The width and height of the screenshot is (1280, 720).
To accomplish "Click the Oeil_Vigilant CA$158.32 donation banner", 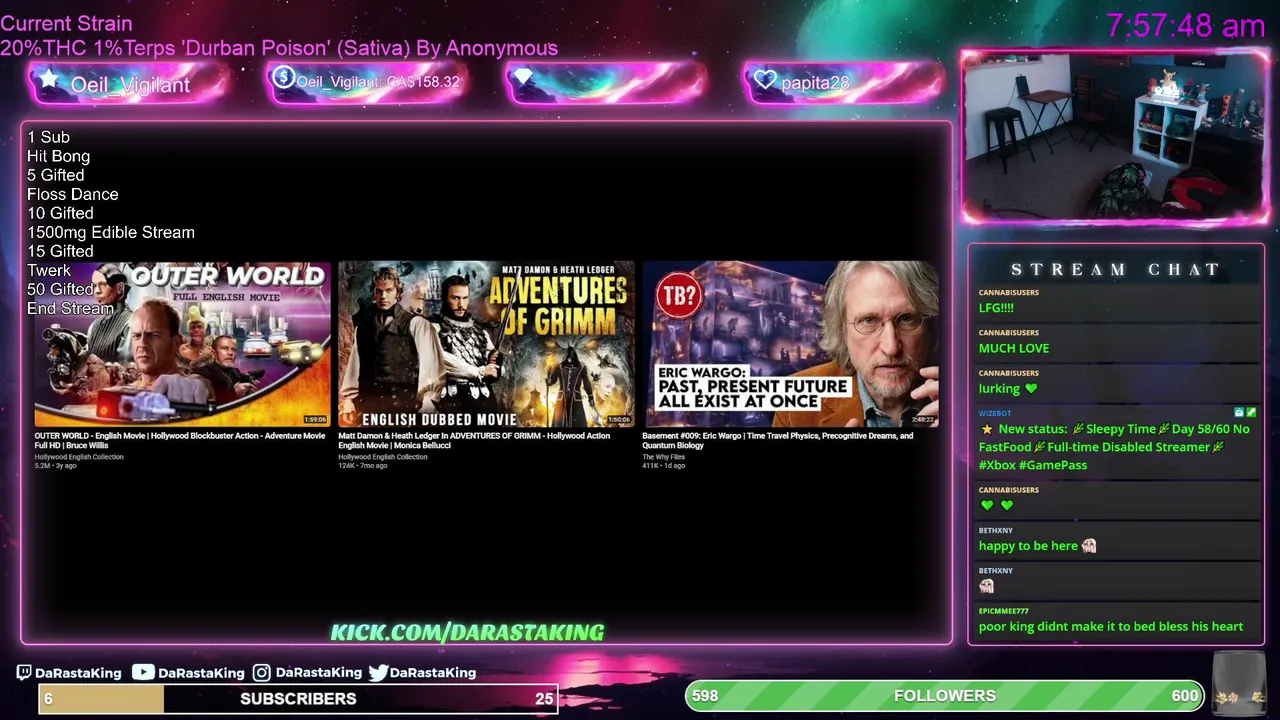I will click(367, 82).
